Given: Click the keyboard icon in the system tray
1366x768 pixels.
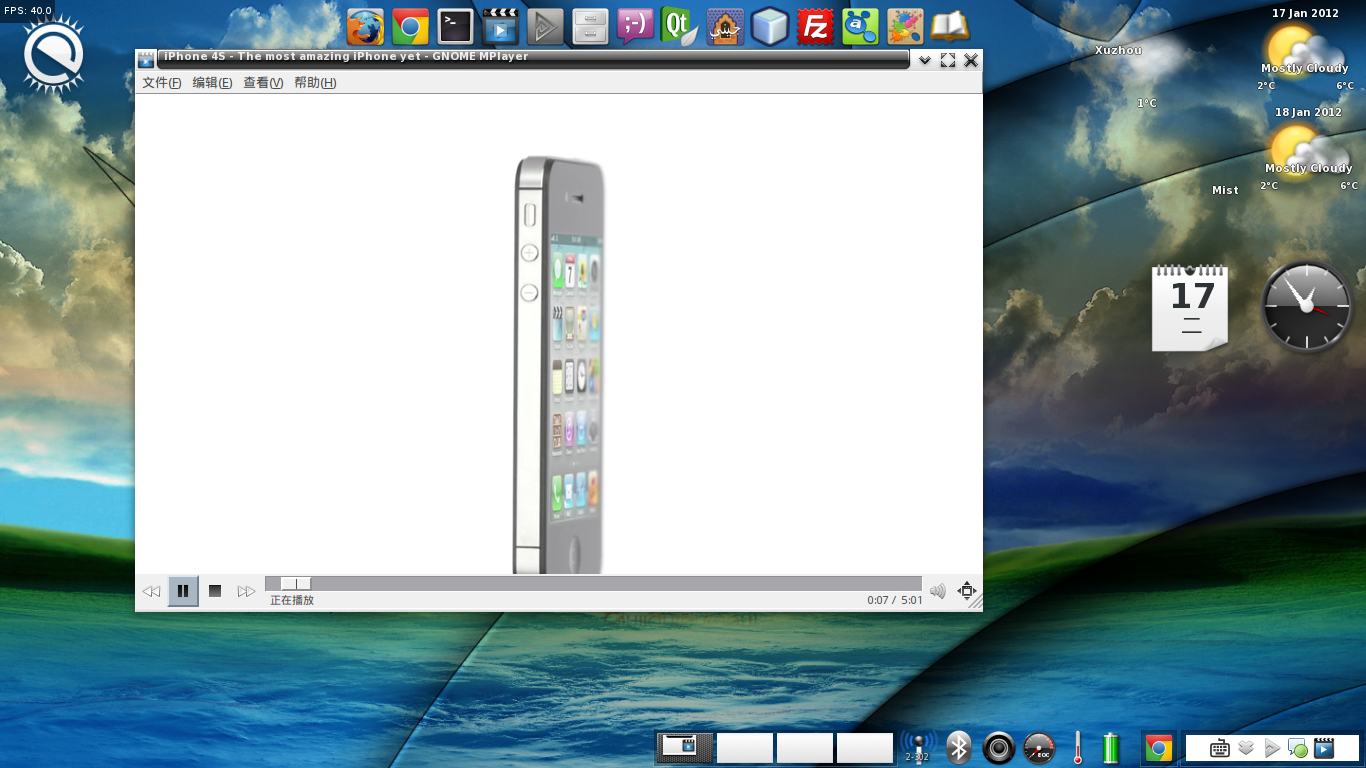Looking at the screenshot, I should [x=1219, y=748].
